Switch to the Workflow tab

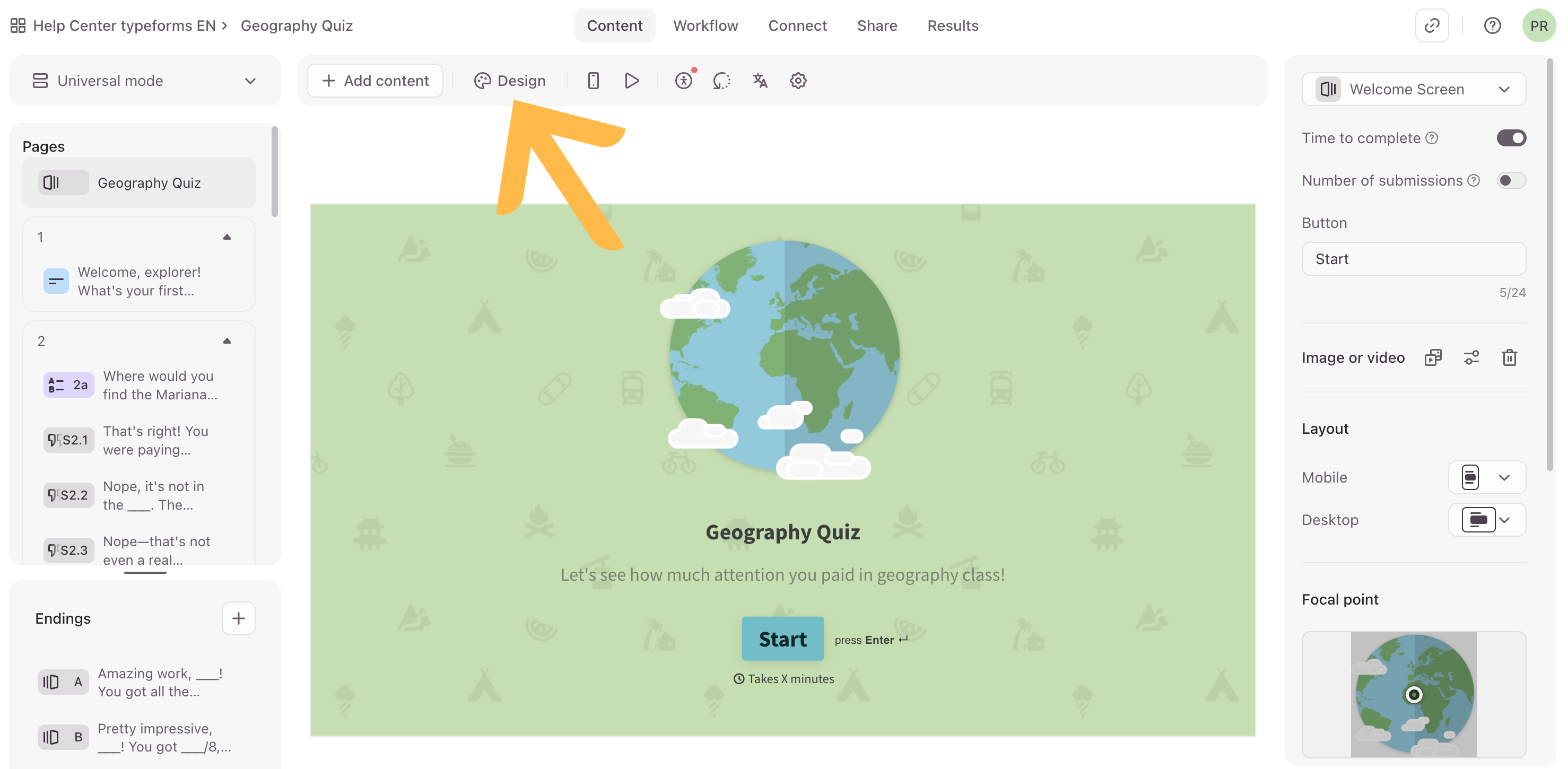click(705, 25)
